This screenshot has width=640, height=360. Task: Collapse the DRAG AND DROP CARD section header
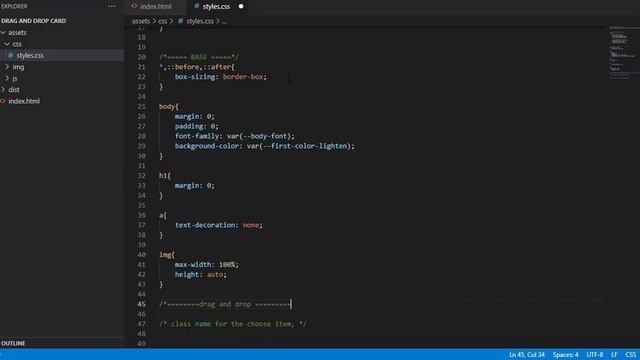coord(33,20)
